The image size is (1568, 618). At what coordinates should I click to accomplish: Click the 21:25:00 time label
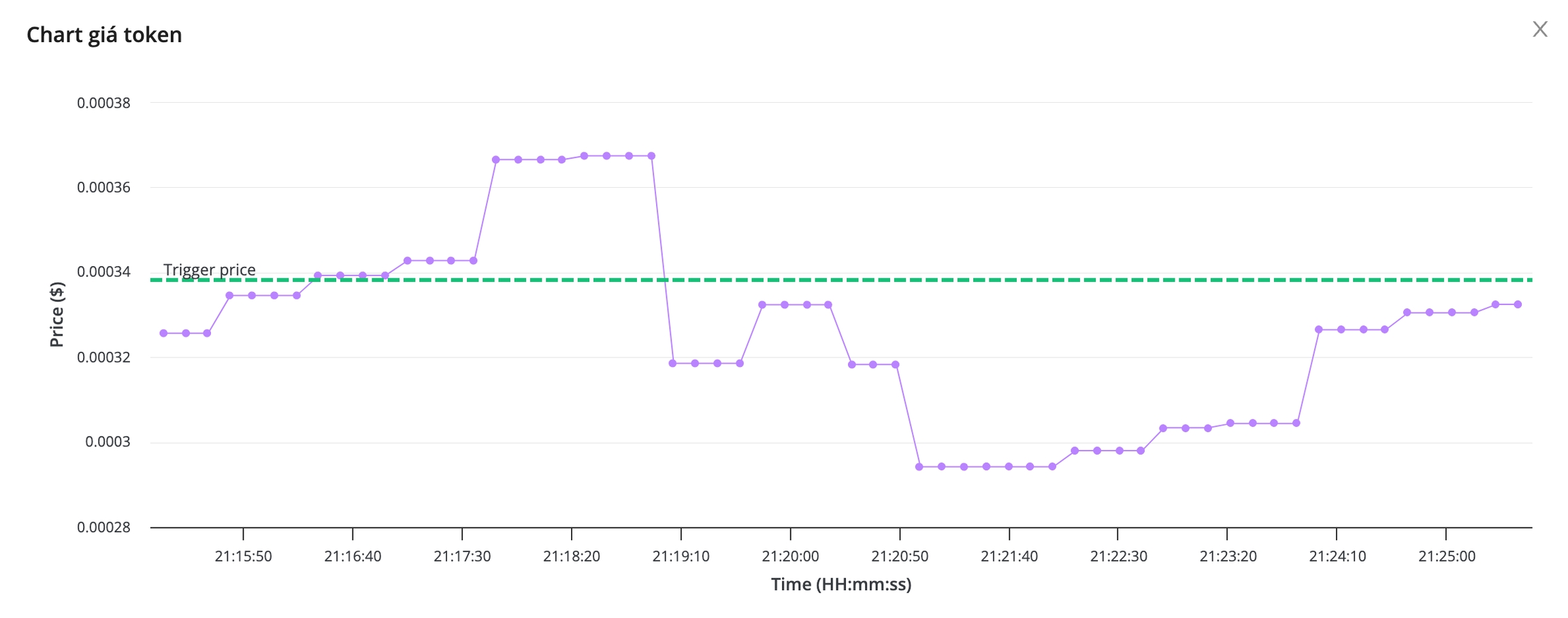click(1447, 556)
